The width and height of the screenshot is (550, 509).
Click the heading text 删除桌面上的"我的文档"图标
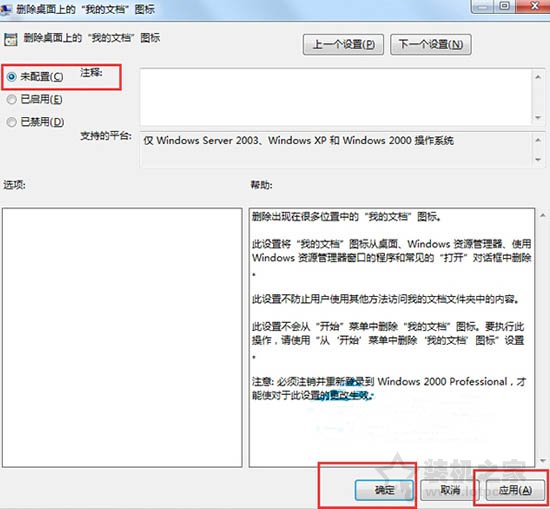(x=92, y=38)
